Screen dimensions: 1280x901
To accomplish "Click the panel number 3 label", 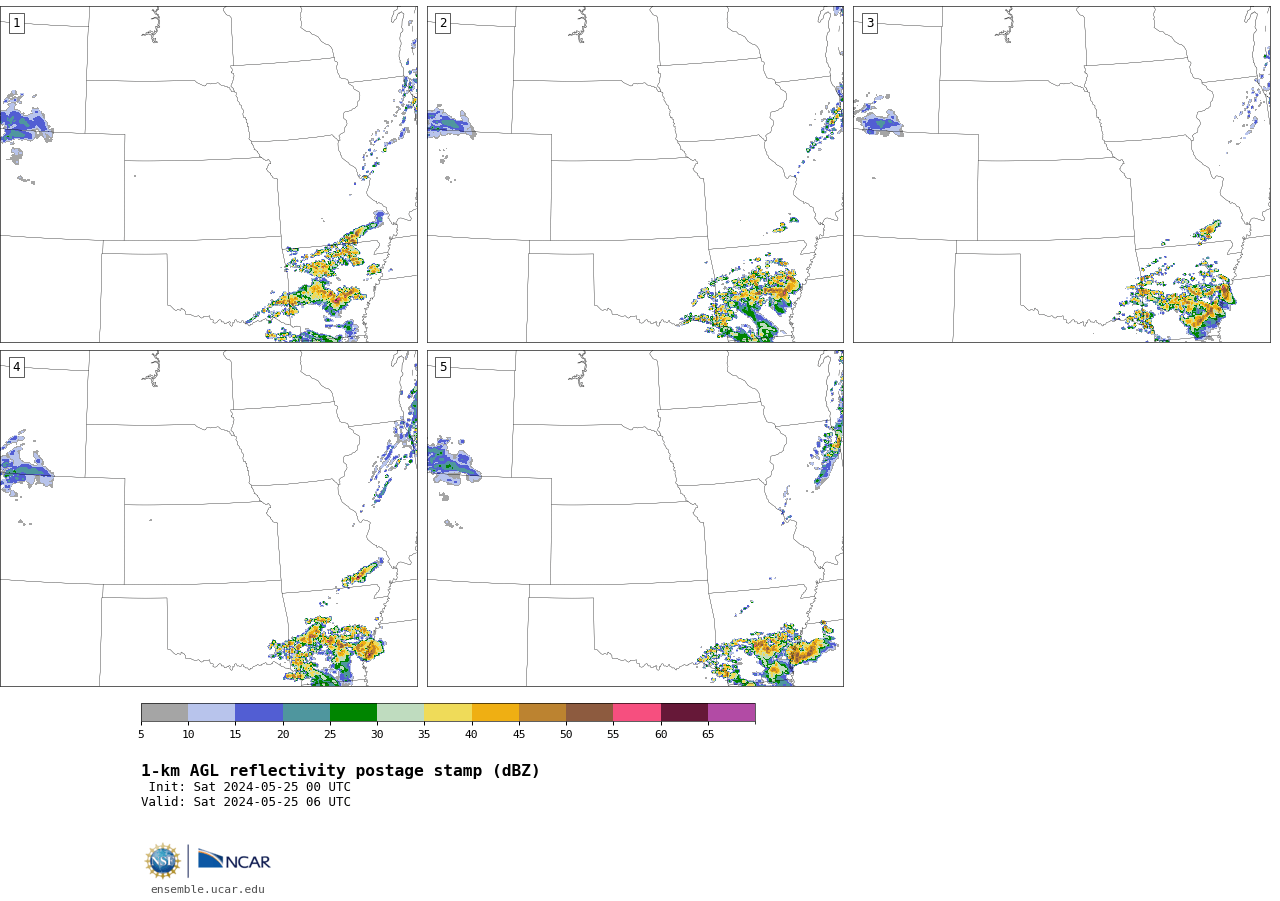I will [869, 23].
